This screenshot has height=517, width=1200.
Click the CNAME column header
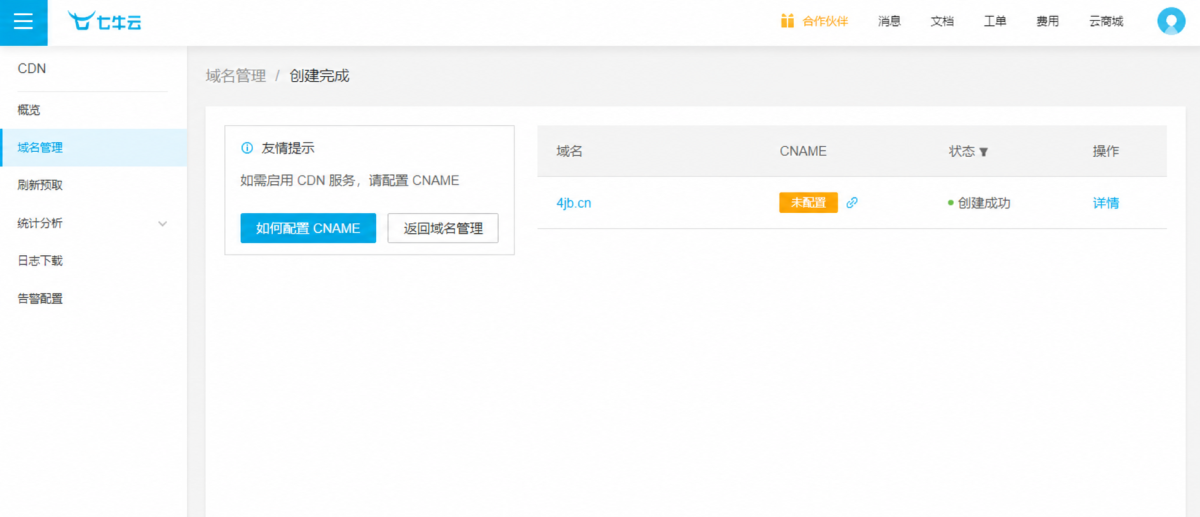(x=803, y=151)
